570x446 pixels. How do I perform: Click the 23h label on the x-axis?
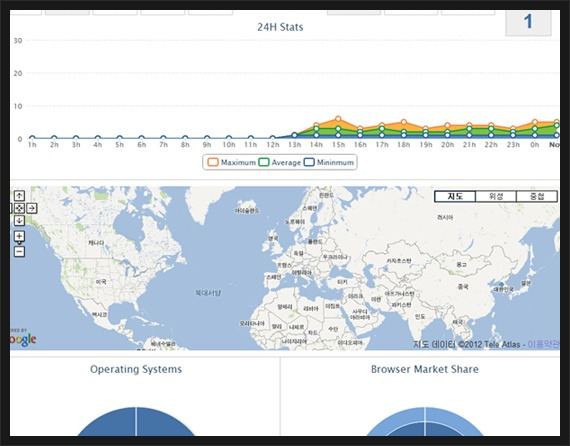pyautogui.click(x=513, y=145)
